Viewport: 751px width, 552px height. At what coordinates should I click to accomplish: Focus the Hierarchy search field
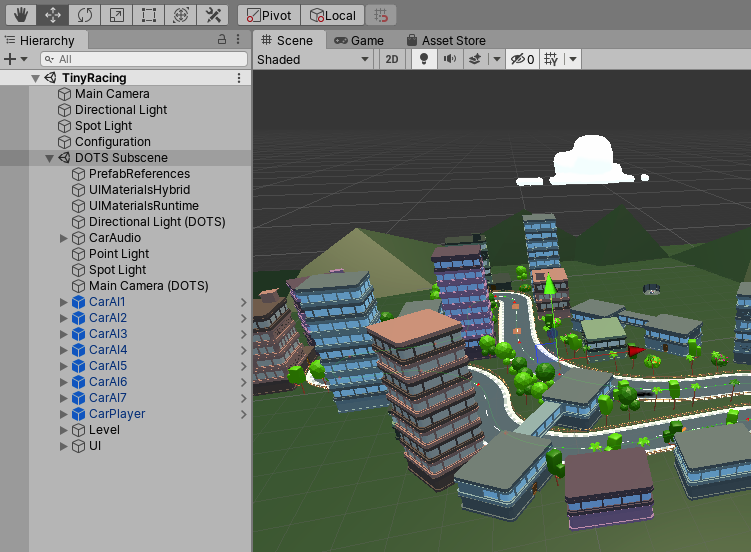click(144, 59)
